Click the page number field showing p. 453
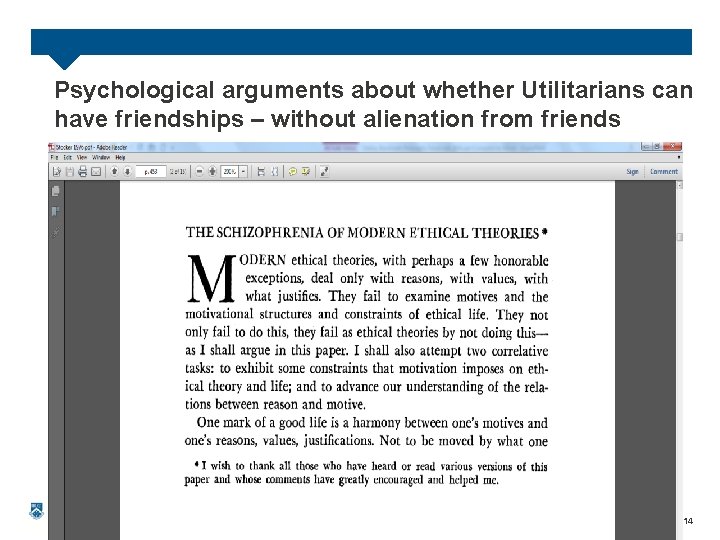 click(x=151, y=172)
